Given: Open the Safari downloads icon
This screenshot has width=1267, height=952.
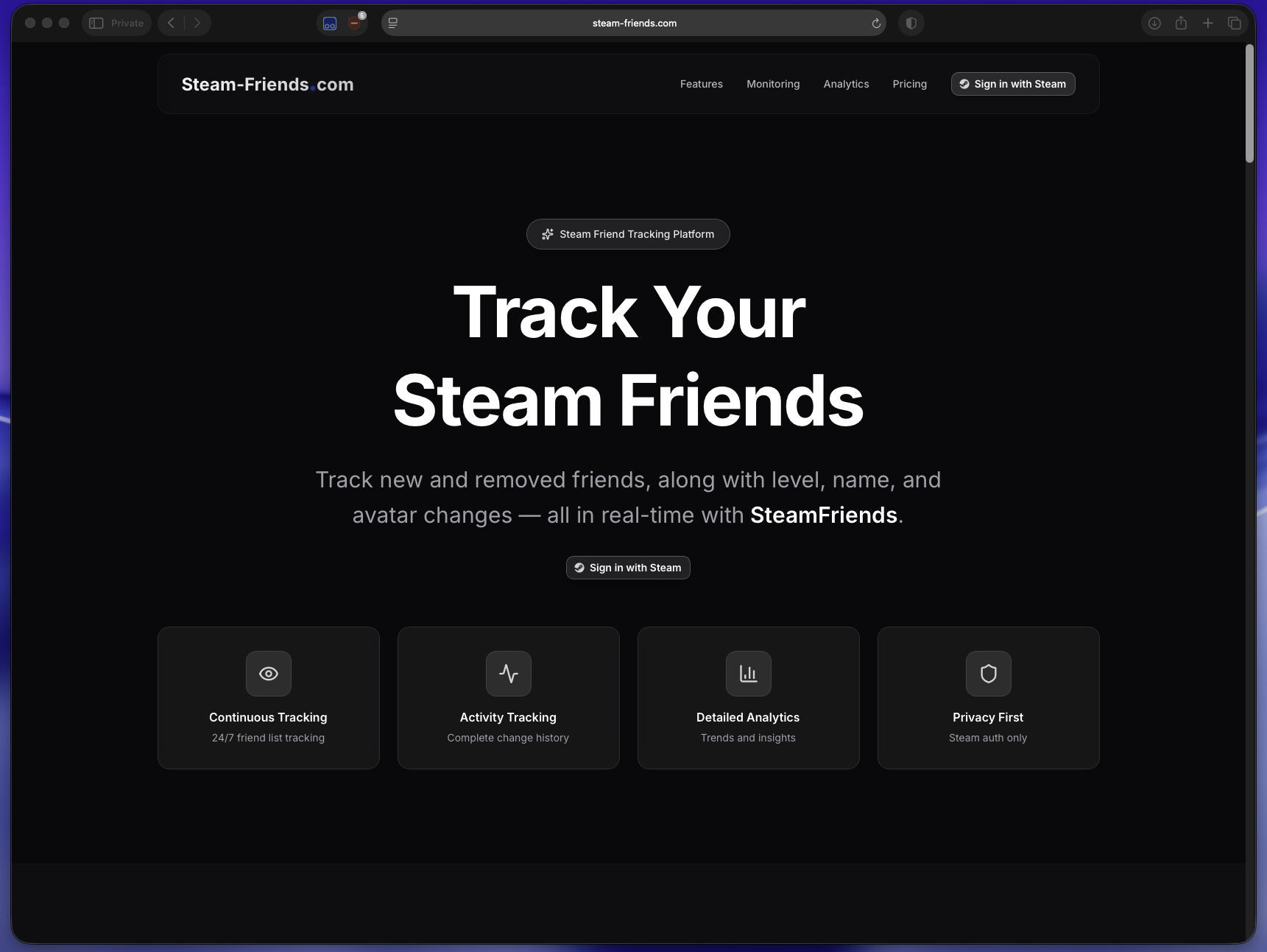Looking at the screenshot, I should click(1154, 24).
